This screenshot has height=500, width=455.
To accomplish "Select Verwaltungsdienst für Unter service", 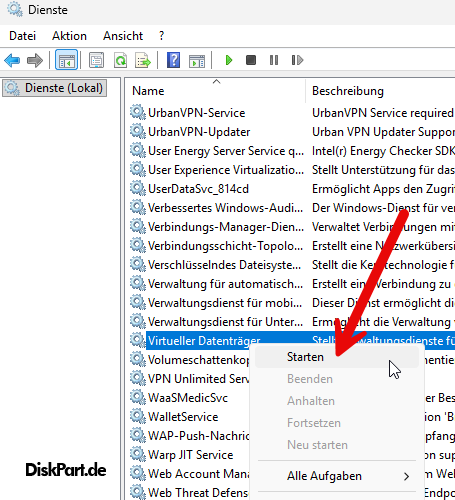I will tap(226, 322).
